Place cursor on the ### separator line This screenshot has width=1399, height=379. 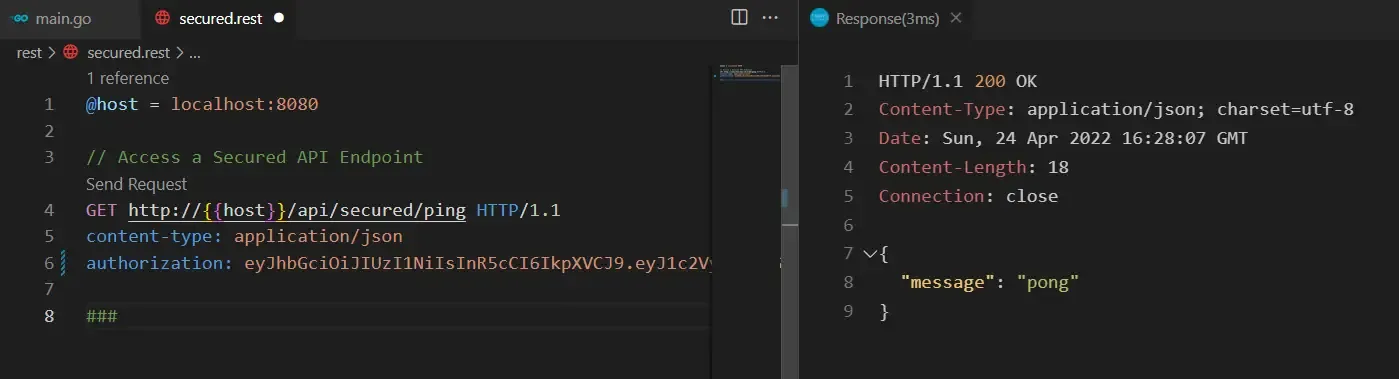pyautogui.click(x=102, y=316)
